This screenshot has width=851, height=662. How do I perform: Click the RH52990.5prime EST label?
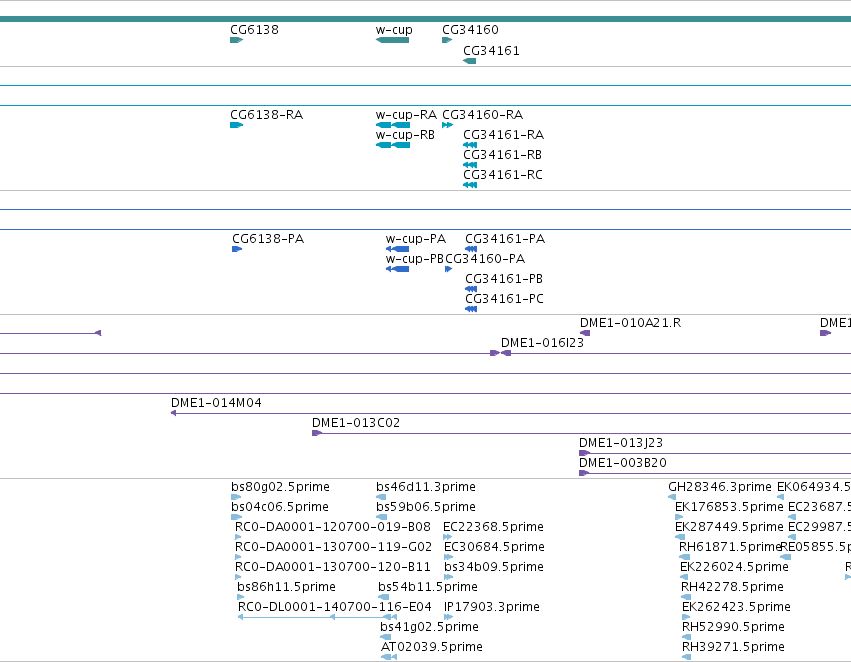click(x=734, y=628)
